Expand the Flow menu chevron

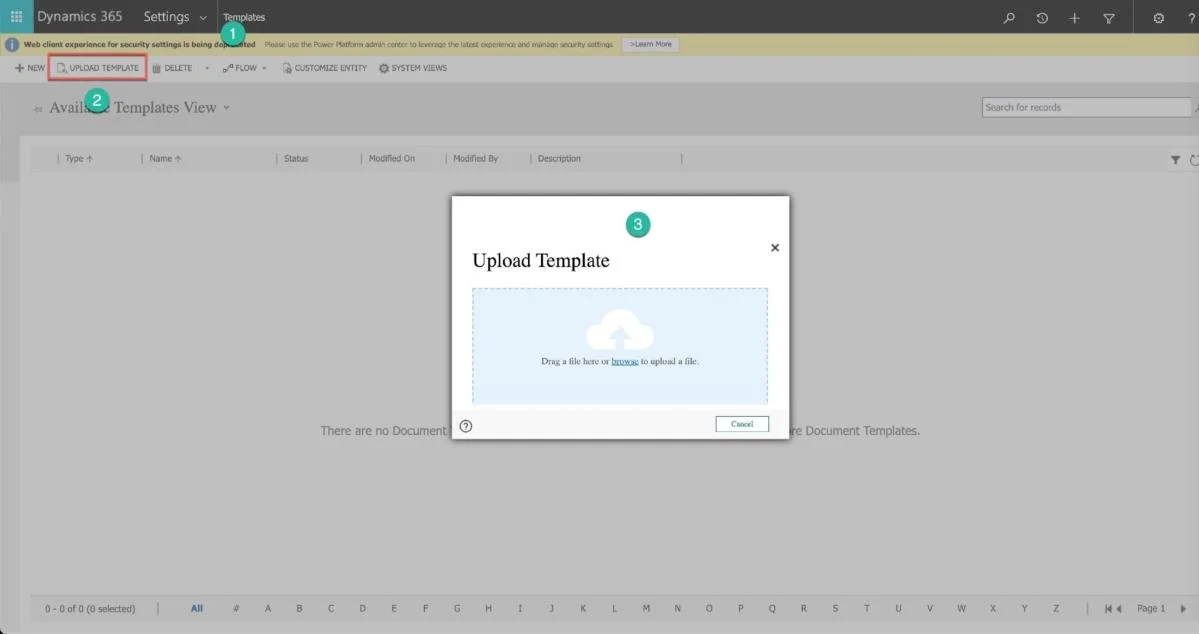click(x=265, y=68)
